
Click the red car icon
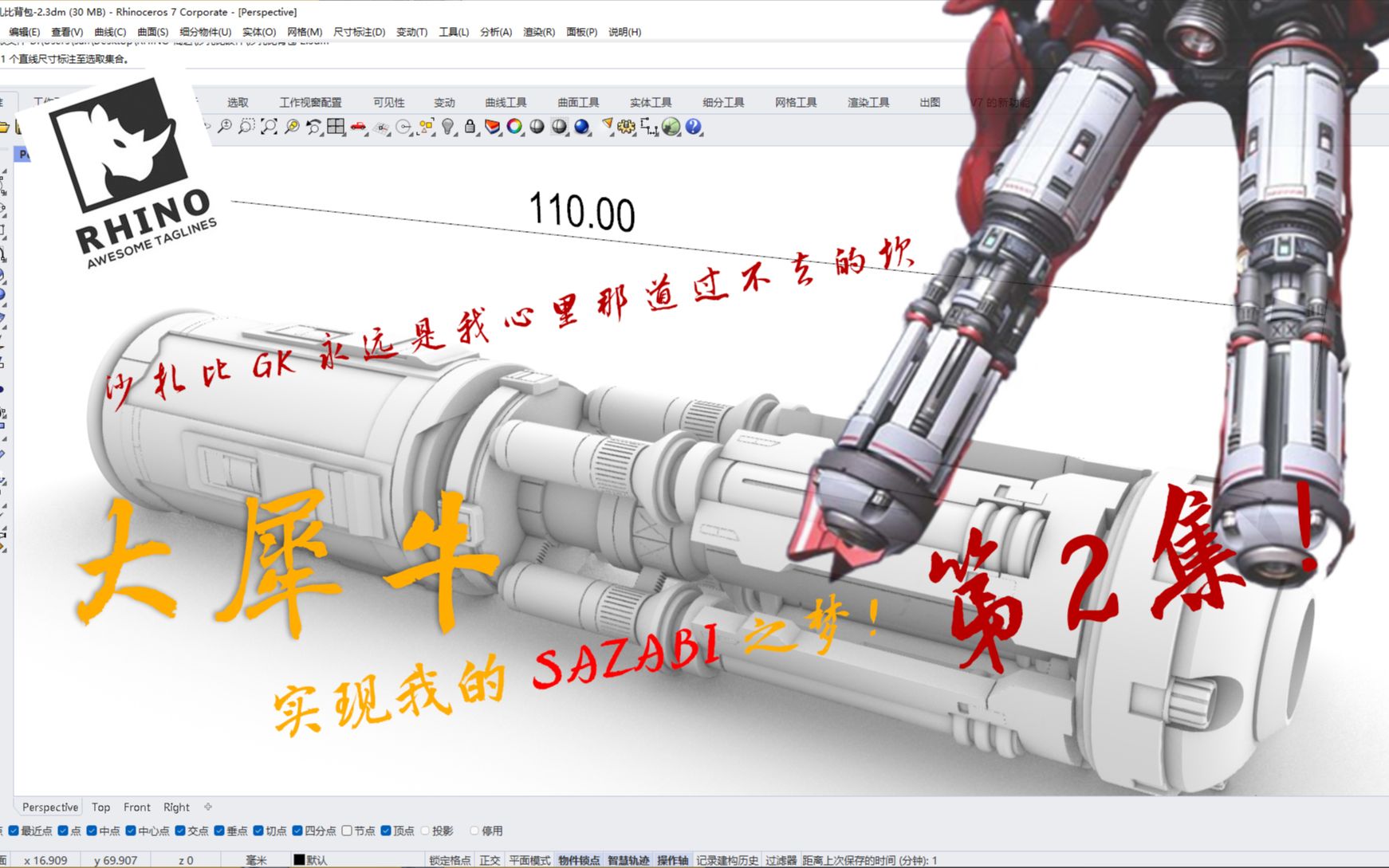pyautogui.click(x=359, y=126)
